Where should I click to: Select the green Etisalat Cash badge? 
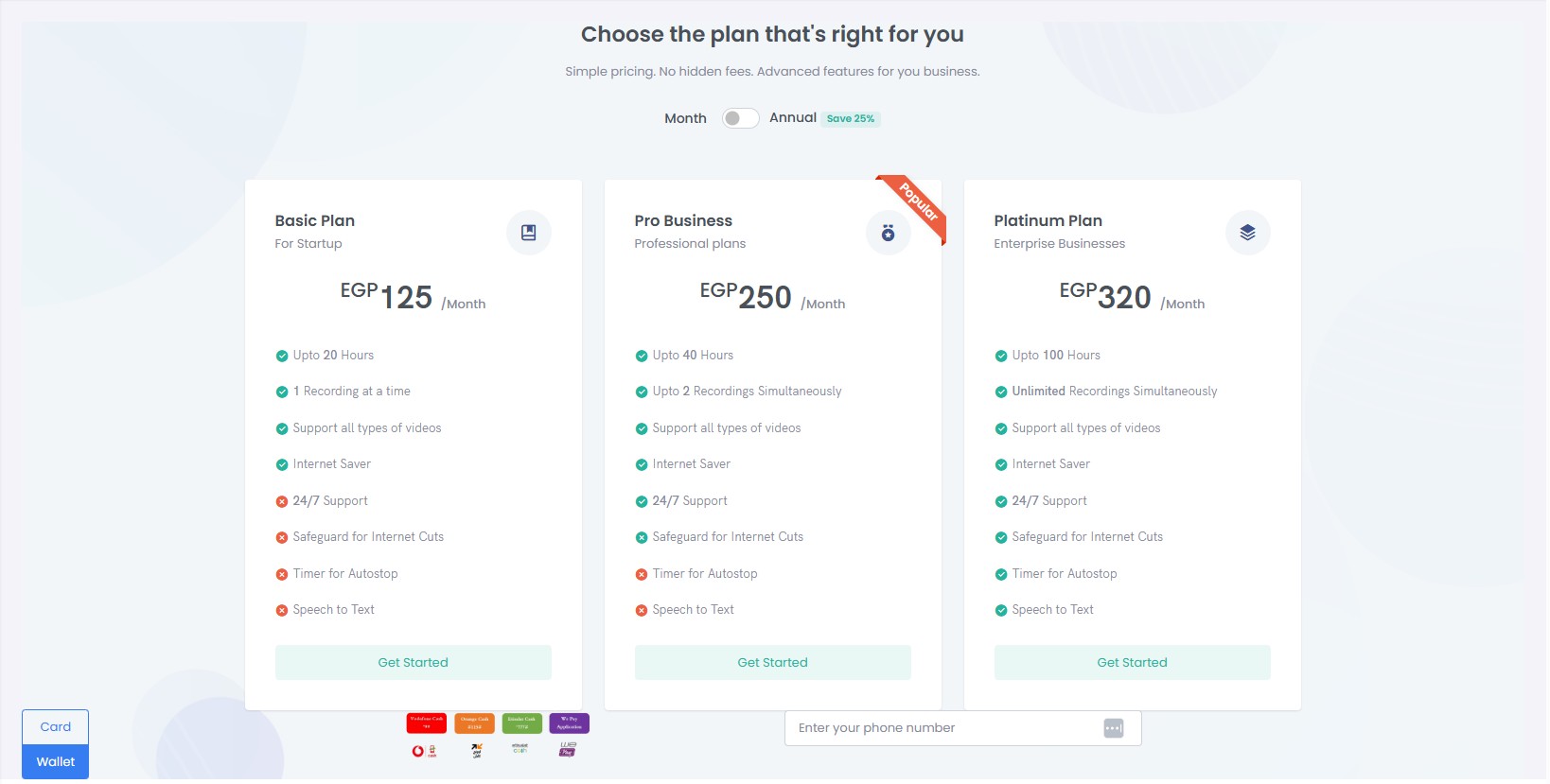(521, 723)
